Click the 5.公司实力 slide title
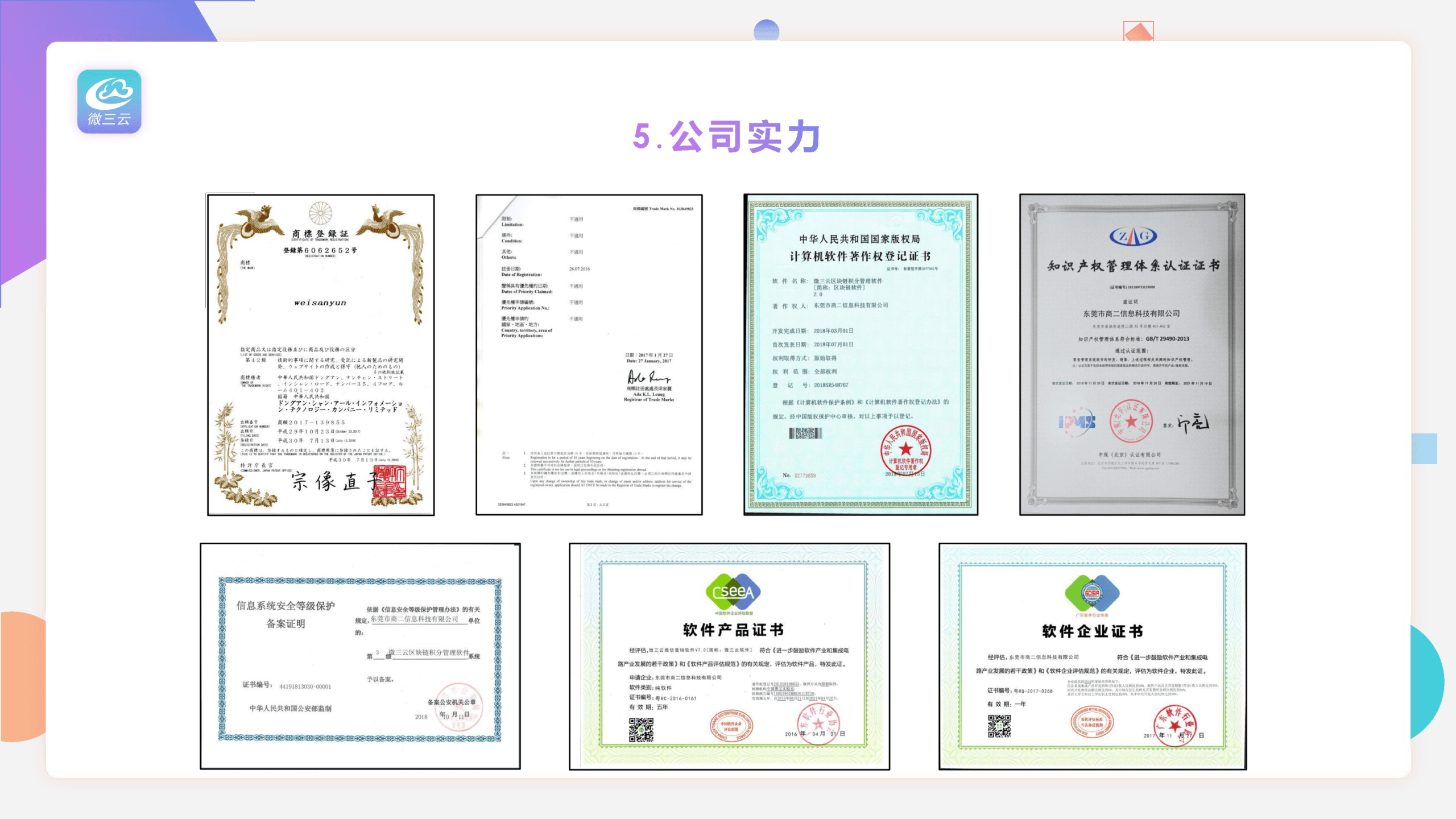This screenshot has width=1456, height=819. (x=727, y=136)
